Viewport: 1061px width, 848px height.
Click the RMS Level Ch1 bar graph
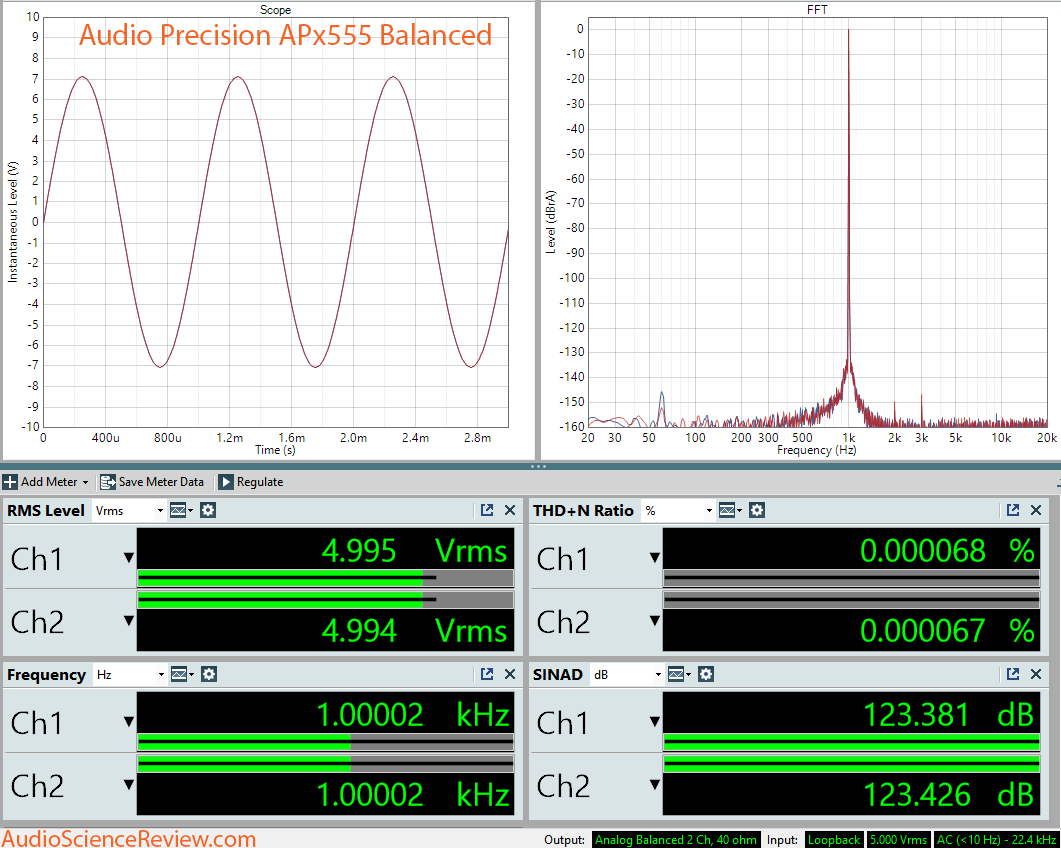click(325, 578)
